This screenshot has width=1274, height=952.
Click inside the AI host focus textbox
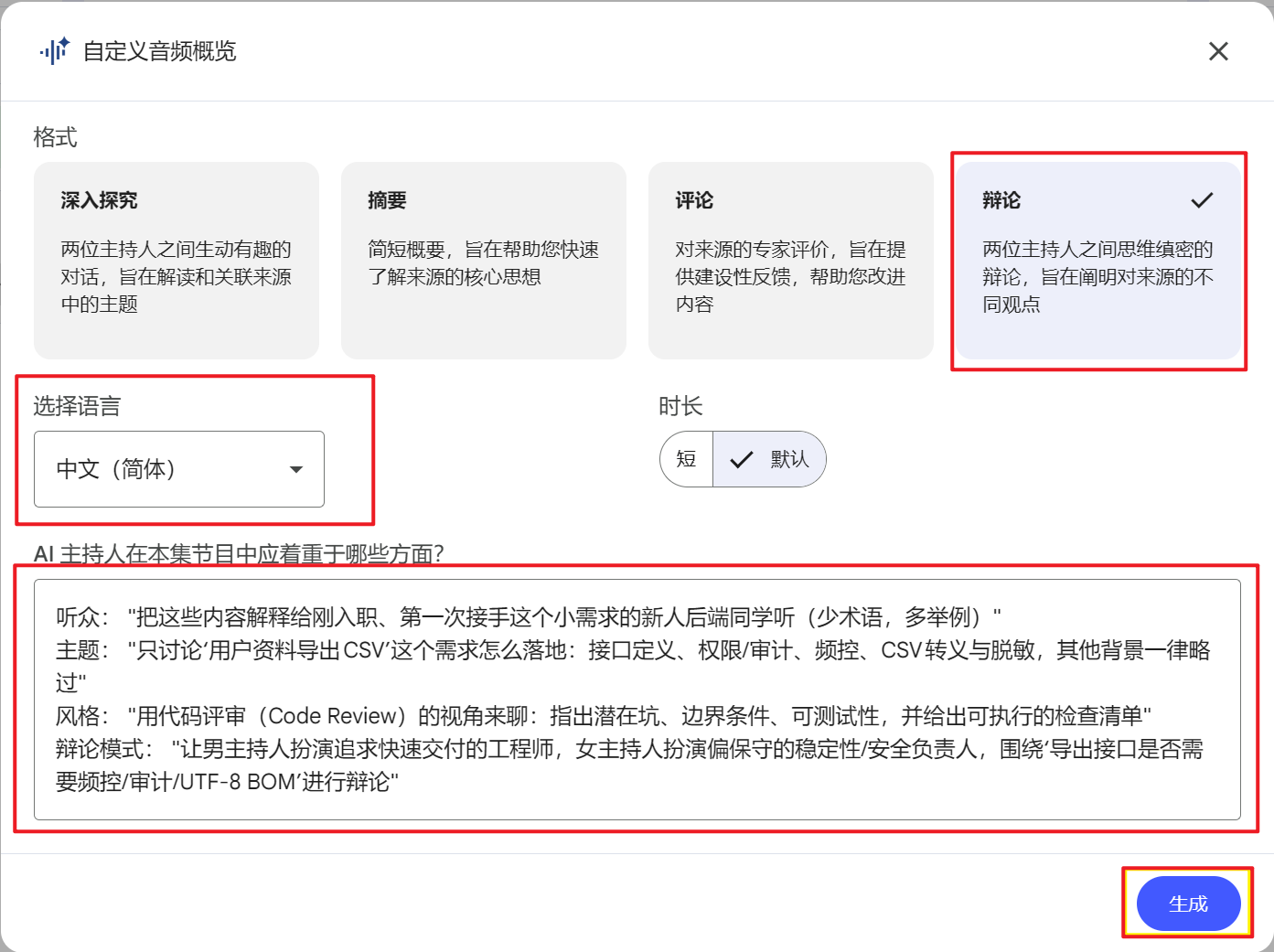tap(637, 700)
